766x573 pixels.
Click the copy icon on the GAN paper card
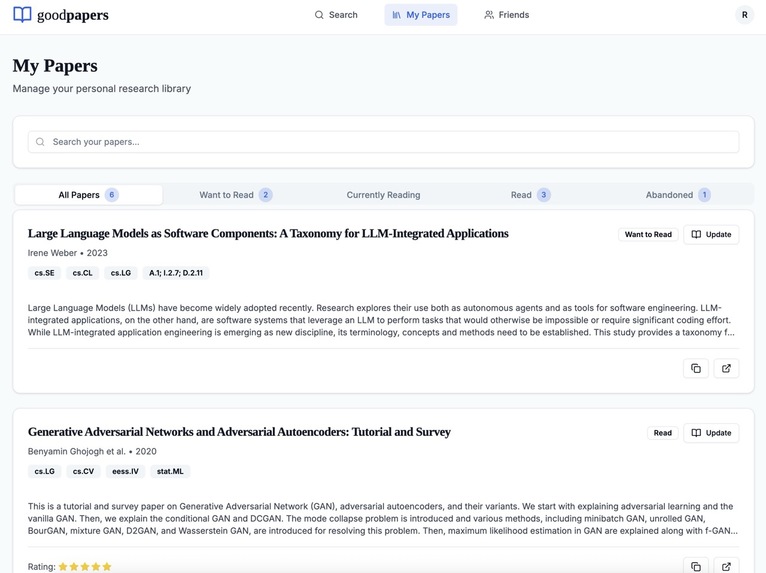click(696, 566)
